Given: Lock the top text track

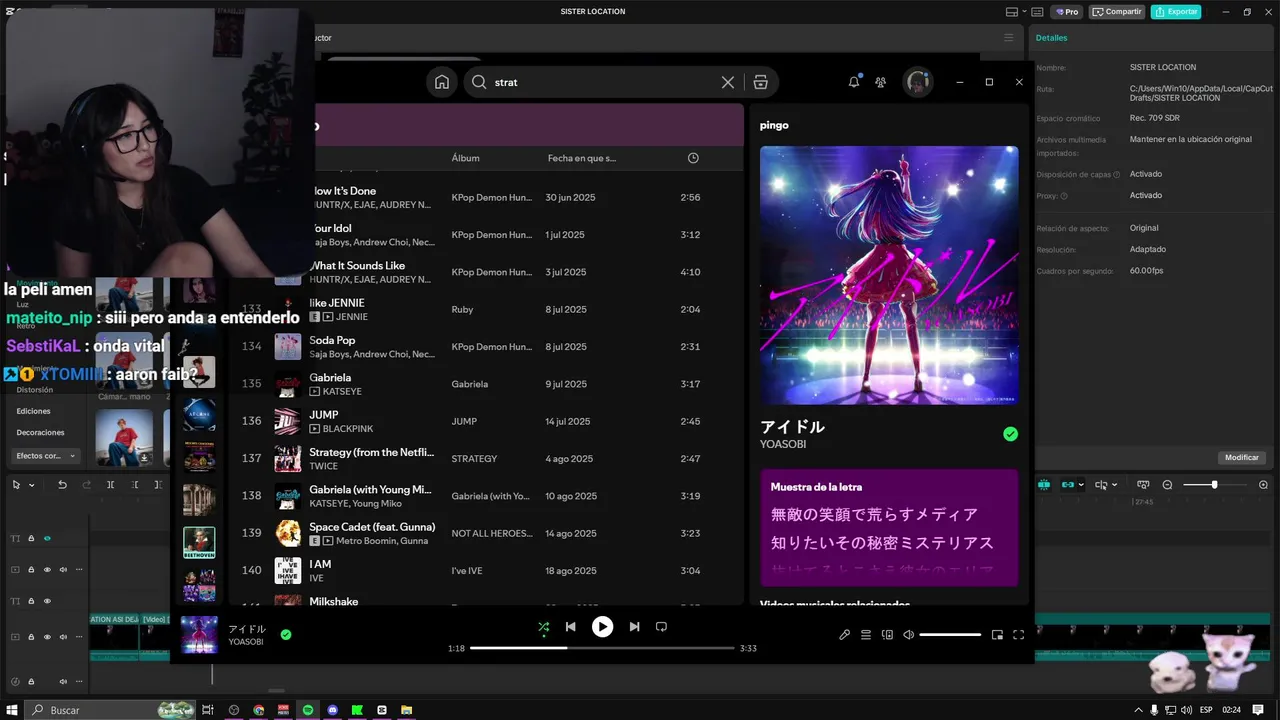Looking at the screenshot, I should tap(31, 538).
